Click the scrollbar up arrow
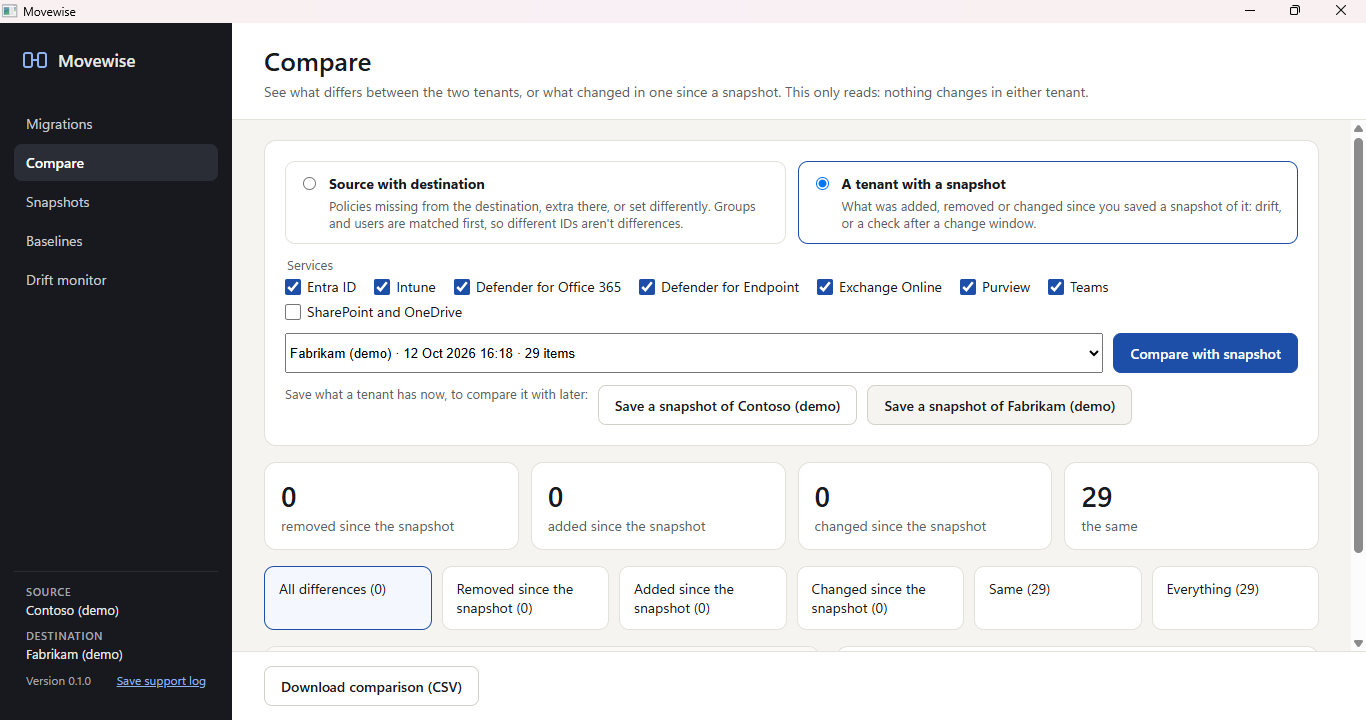This screenshot has height=720, width=1366. coord(1358,128)
